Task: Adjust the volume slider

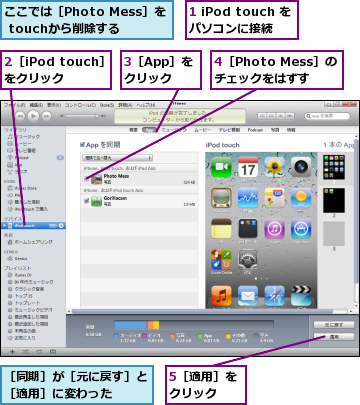Action: click(x=83, y=116)
